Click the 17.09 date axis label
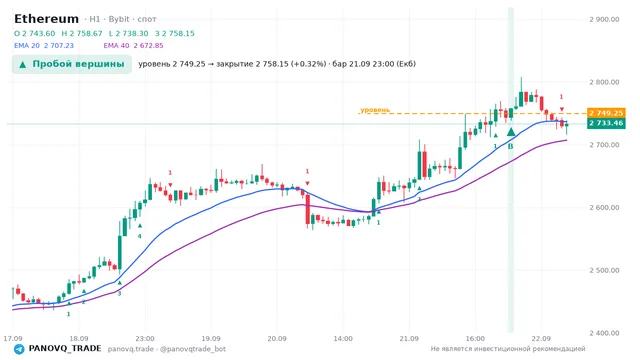This screenshot has height=360, width=640. [13, 339]
